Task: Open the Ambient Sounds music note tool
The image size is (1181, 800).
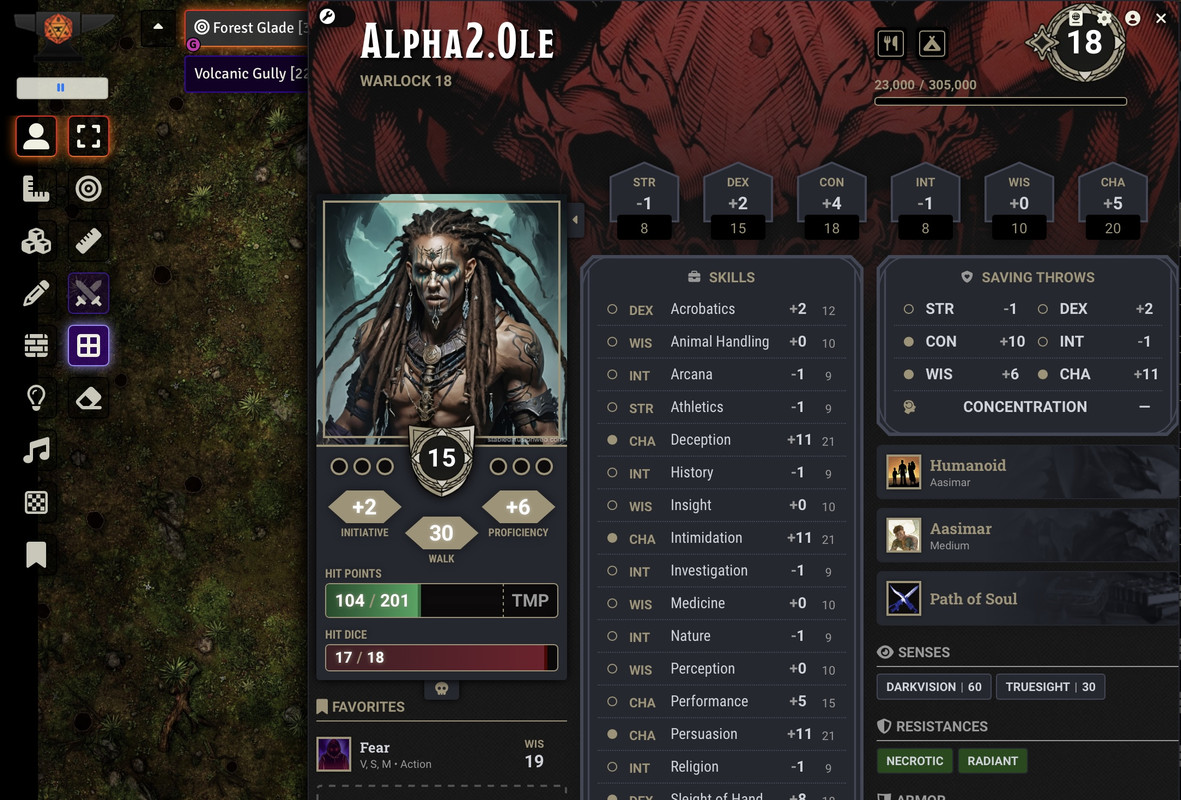Action: point(36,450)
